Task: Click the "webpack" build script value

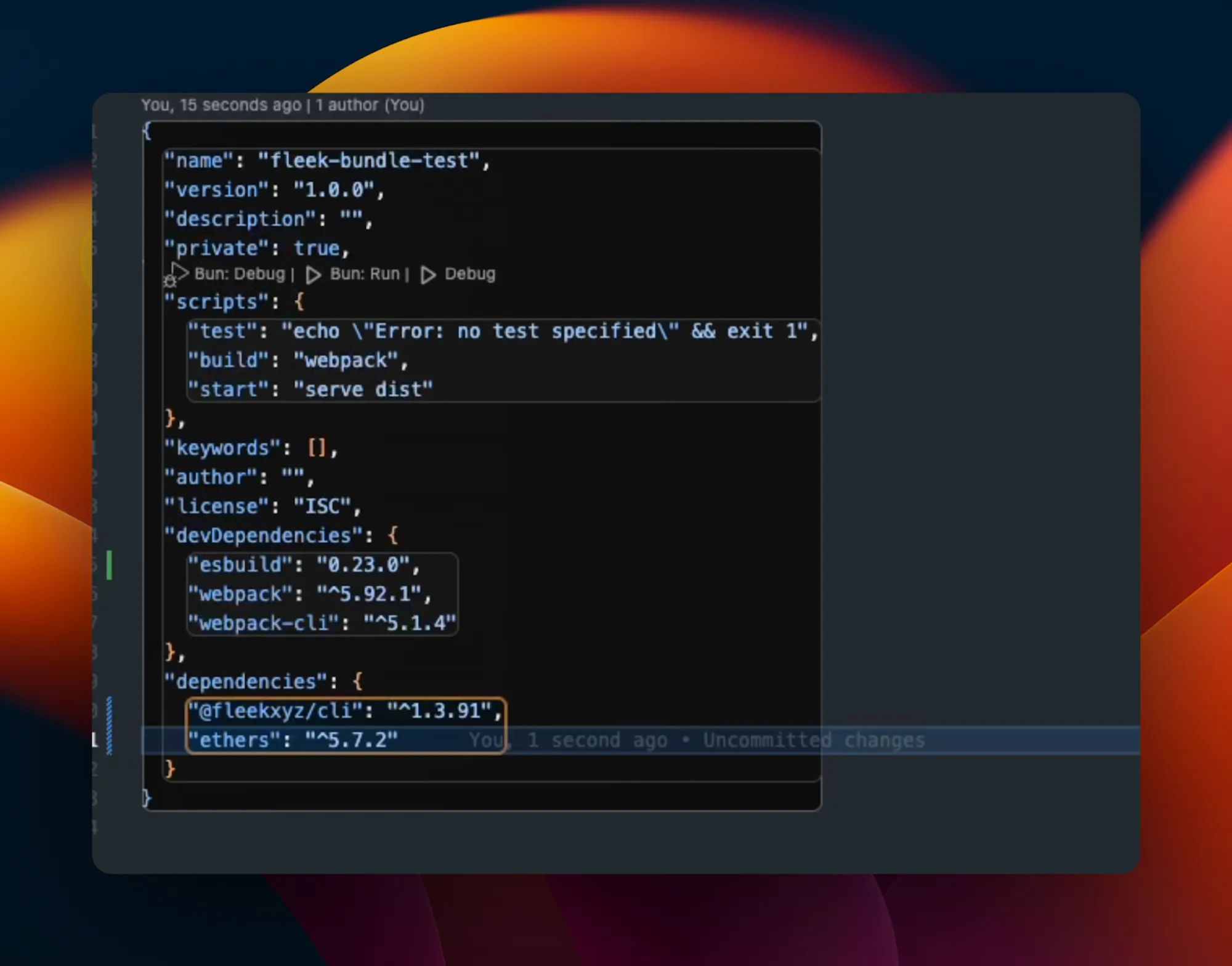Action: click(x=345, y=360)
